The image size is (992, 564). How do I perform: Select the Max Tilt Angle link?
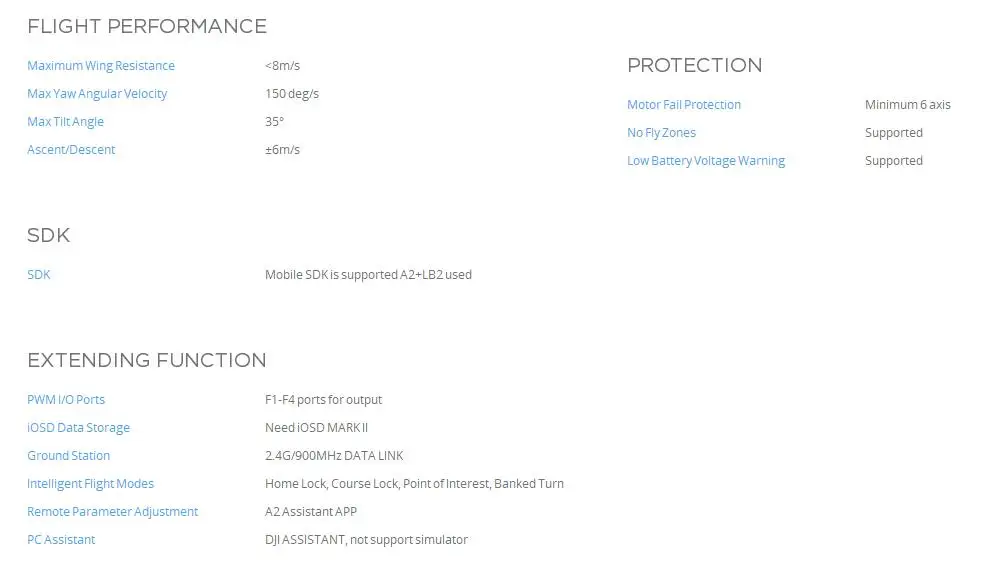tap(65, 122)
